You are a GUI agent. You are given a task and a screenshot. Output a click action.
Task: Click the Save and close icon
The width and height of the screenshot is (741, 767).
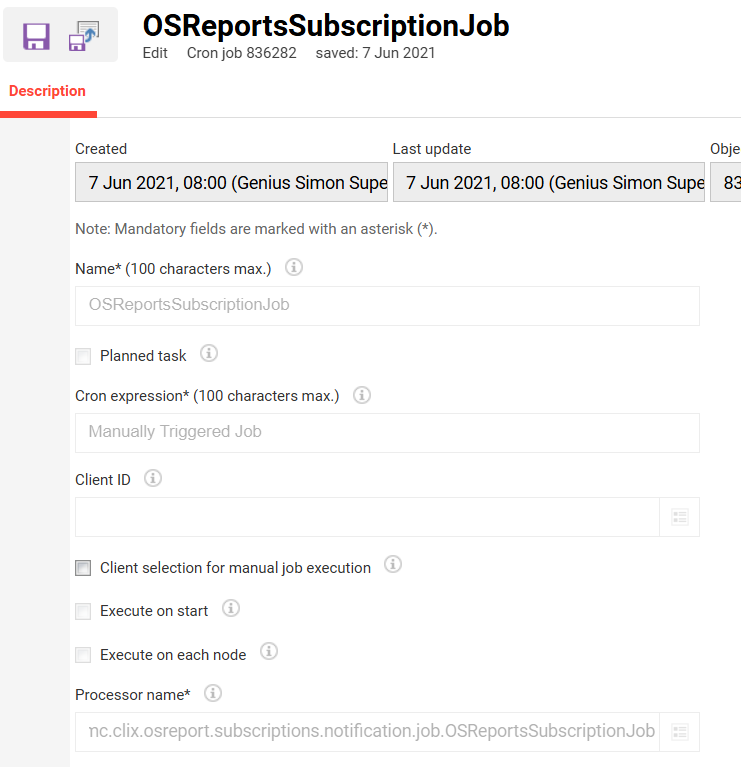[x=84, y=36]
